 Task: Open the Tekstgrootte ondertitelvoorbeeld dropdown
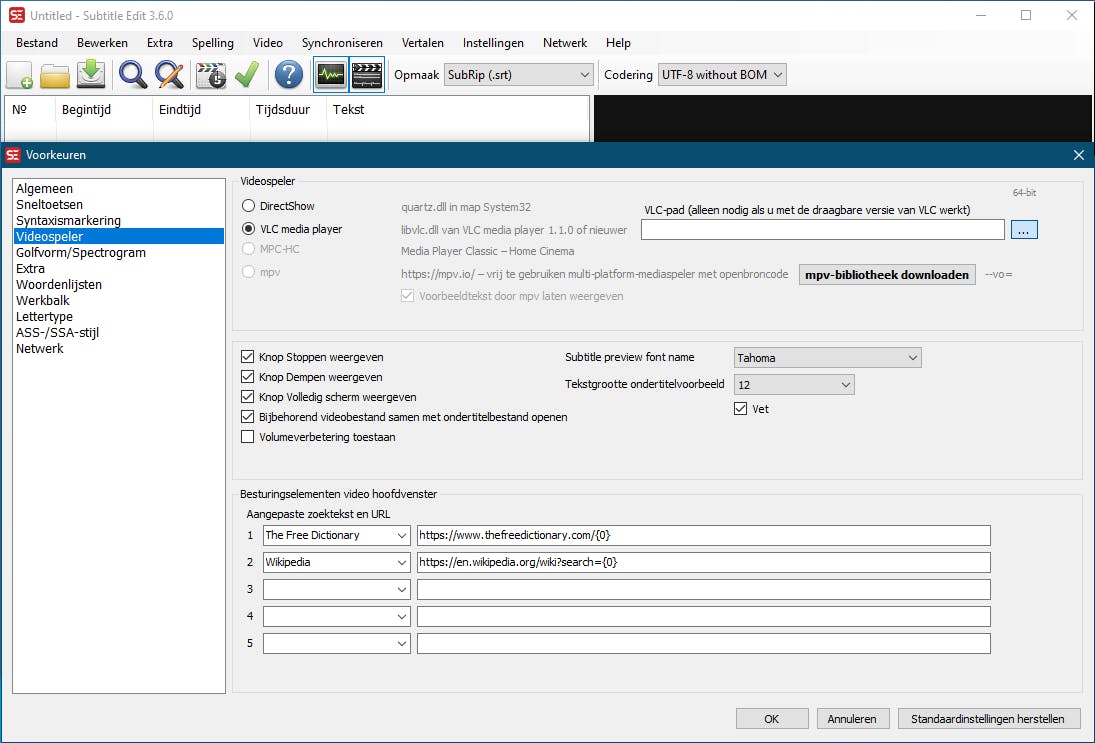point(794,385)
